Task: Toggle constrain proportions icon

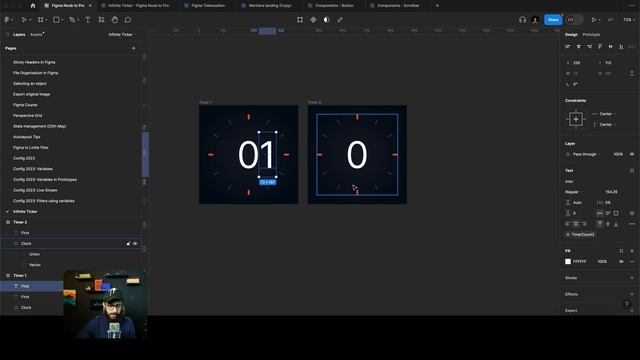Action: point(632,73)
